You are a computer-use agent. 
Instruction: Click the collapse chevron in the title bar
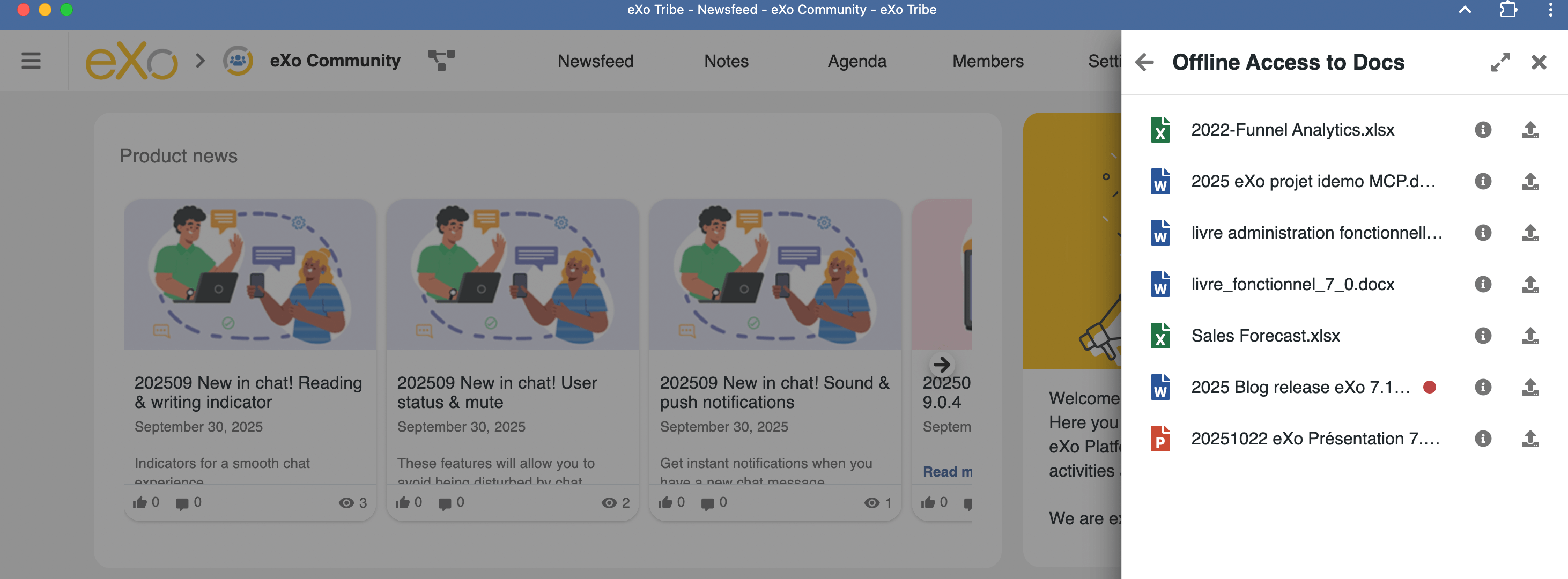pos(1465,10)
